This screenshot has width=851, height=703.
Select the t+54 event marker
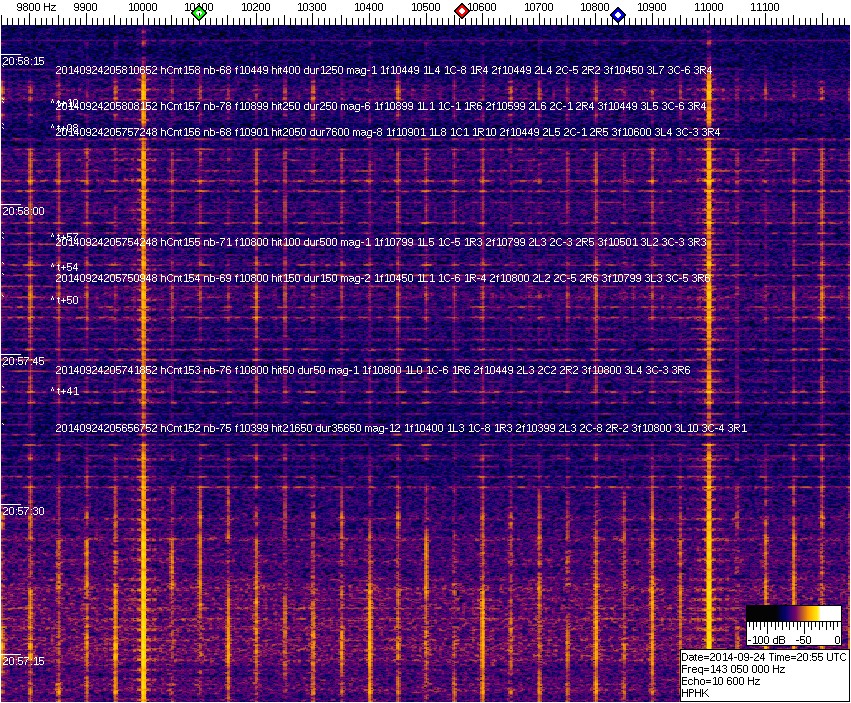[66, 267]
